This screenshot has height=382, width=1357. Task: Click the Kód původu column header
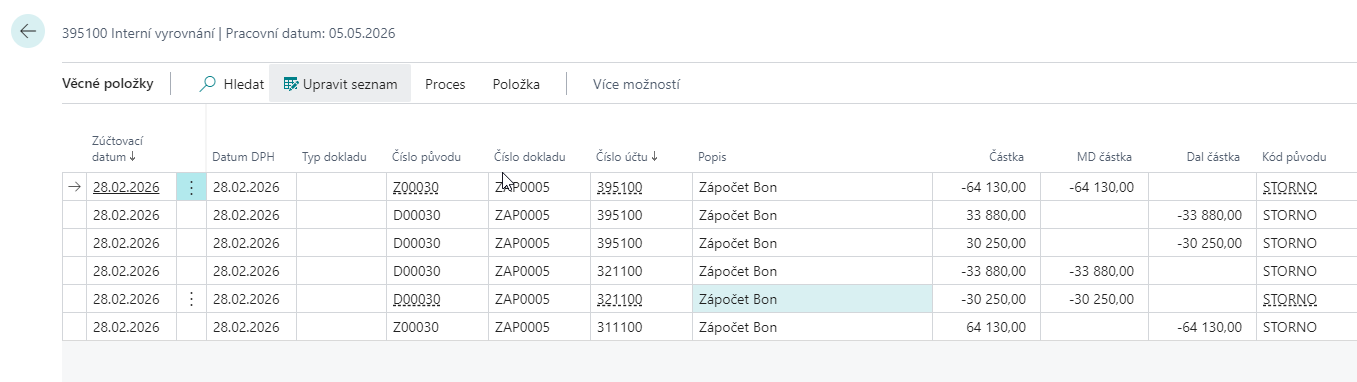coord(1294,157)
